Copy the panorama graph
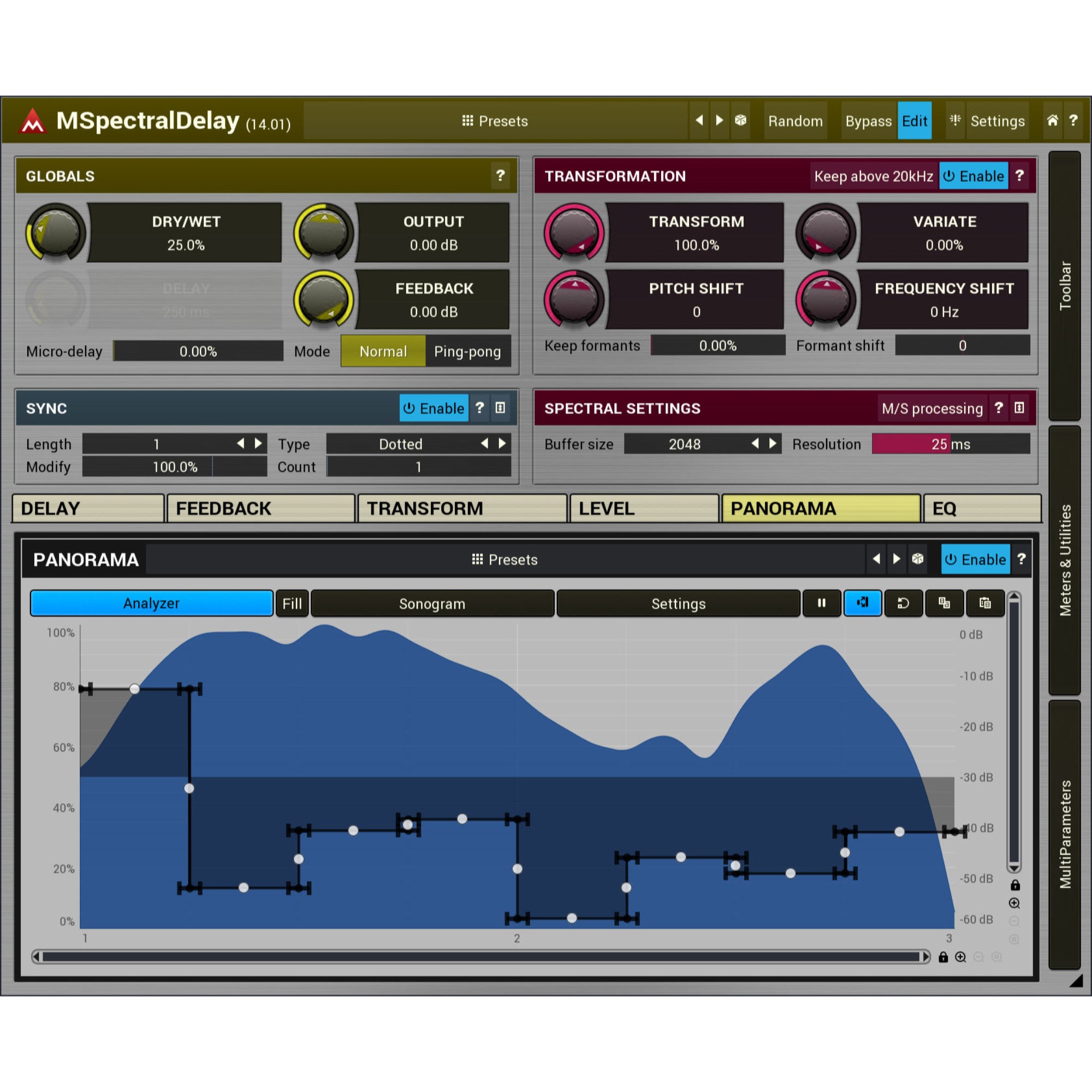 point(944,603)
